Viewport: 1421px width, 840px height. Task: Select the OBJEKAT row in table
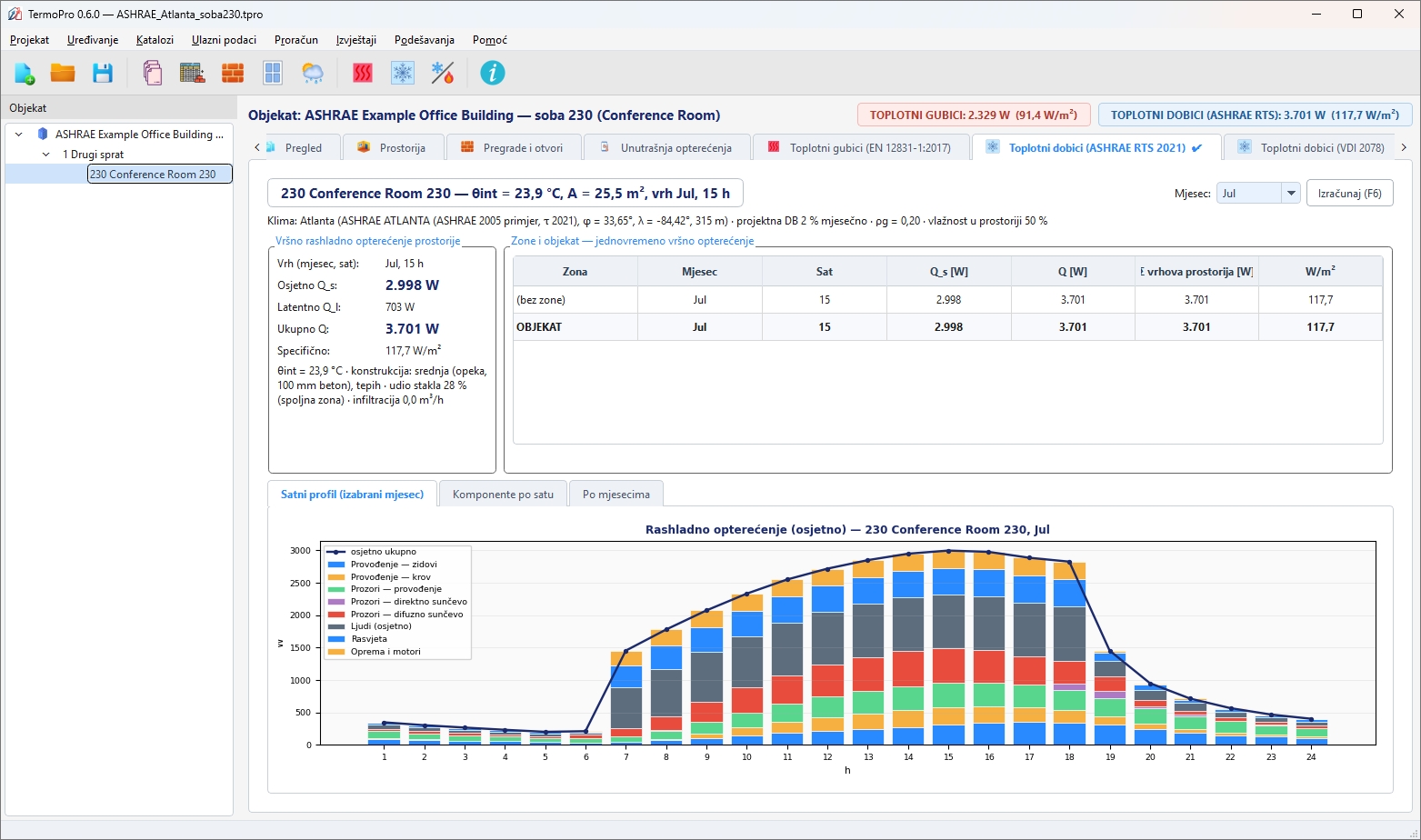click(947, 327)
